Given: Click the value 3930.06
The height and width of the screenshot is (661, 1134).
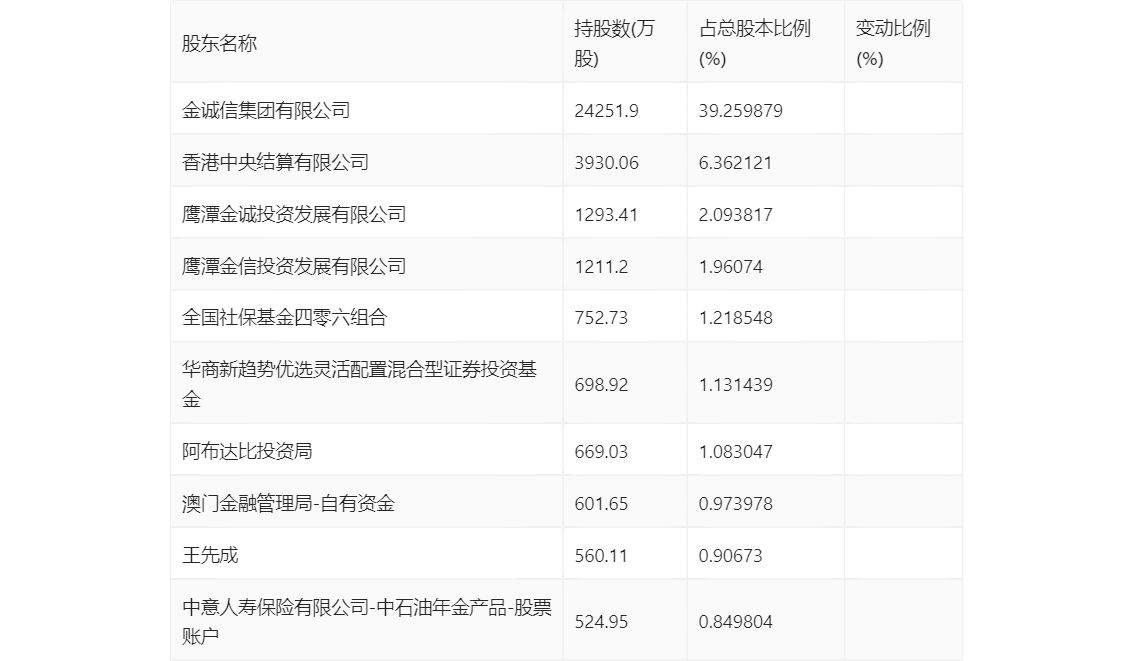Looking at the screenshot, I should 606,163.
